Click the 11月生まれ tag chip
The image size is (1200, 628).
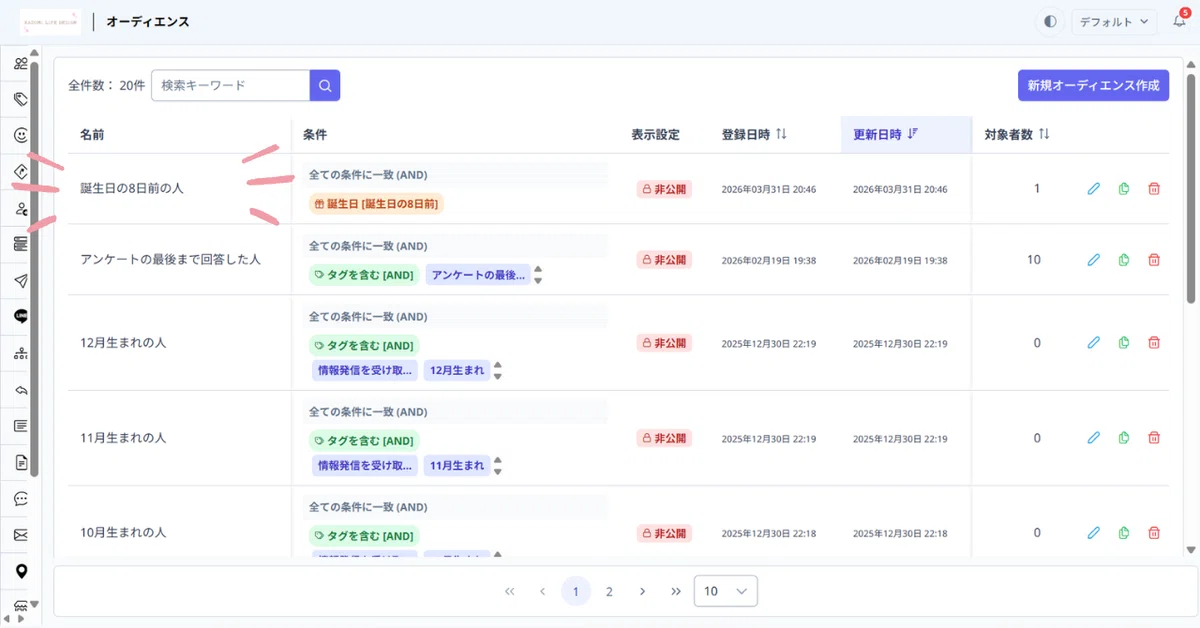tap(456, 466)
